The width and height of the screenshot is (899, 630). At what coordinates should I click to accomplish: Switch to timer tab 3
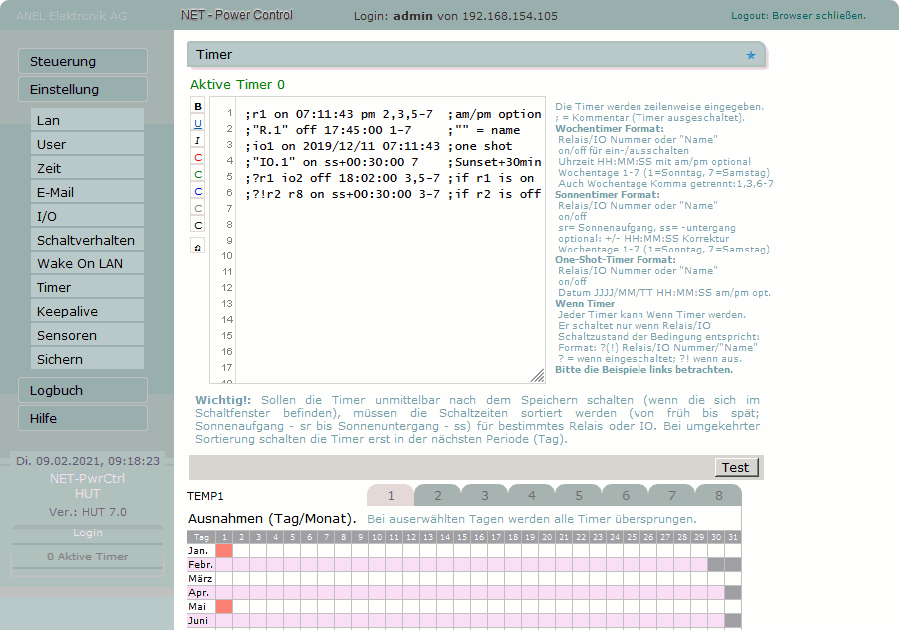coord(484,495)
